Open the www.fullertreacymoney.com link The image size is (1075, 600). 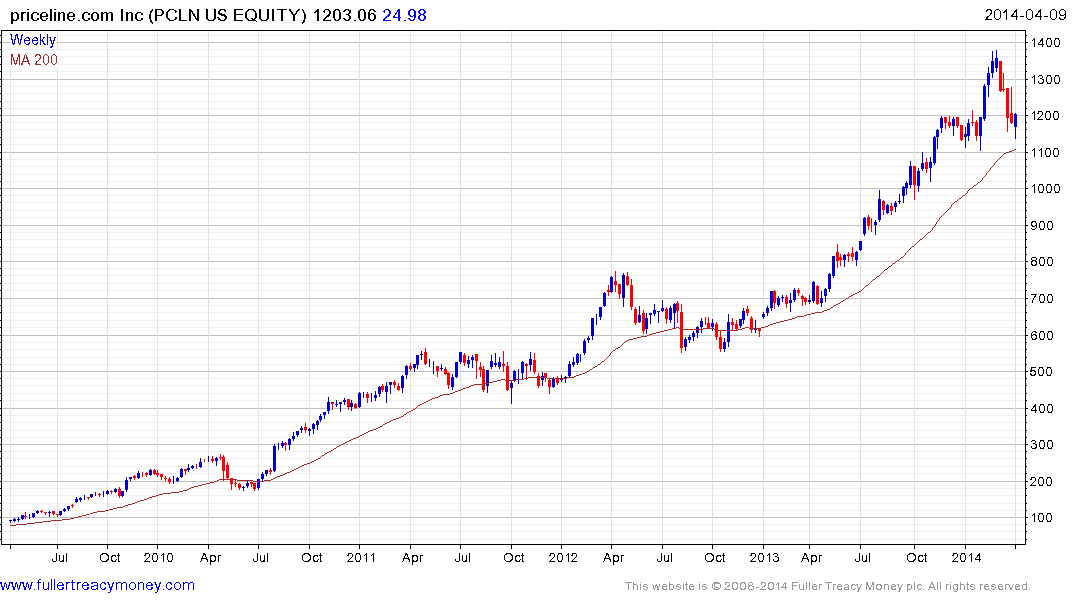click(97, 585)
